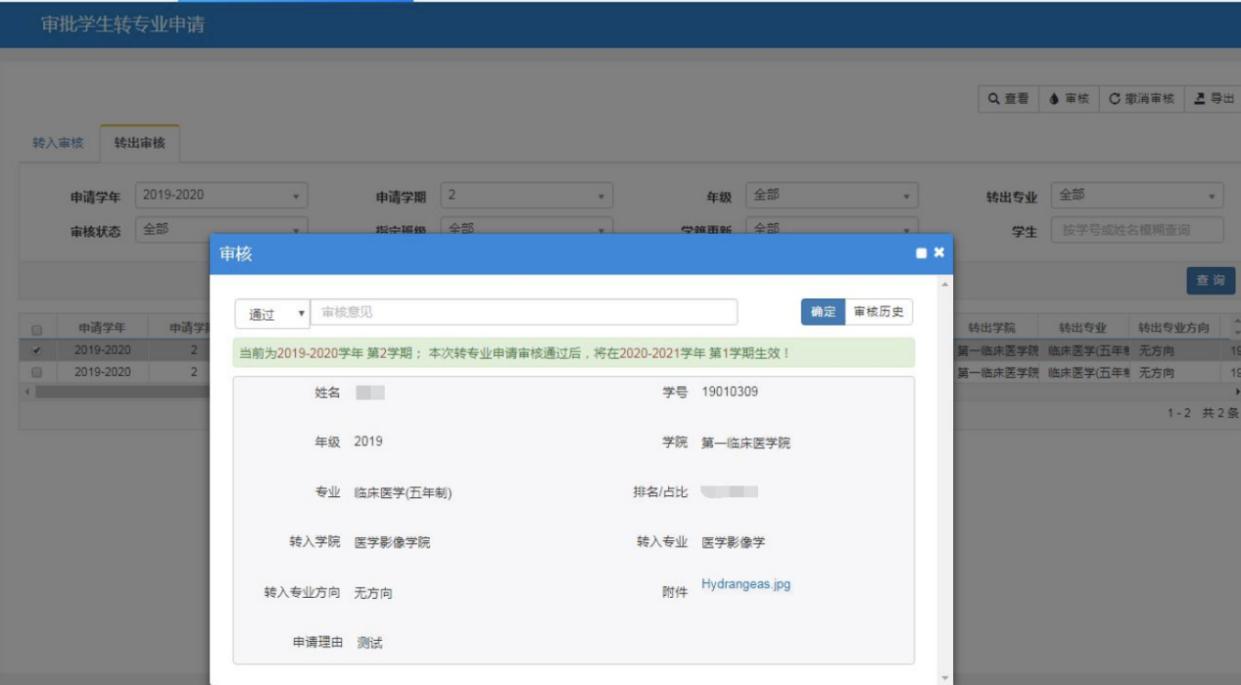Click the 撤消审核 (undo review) button

tap(1141, 99)
